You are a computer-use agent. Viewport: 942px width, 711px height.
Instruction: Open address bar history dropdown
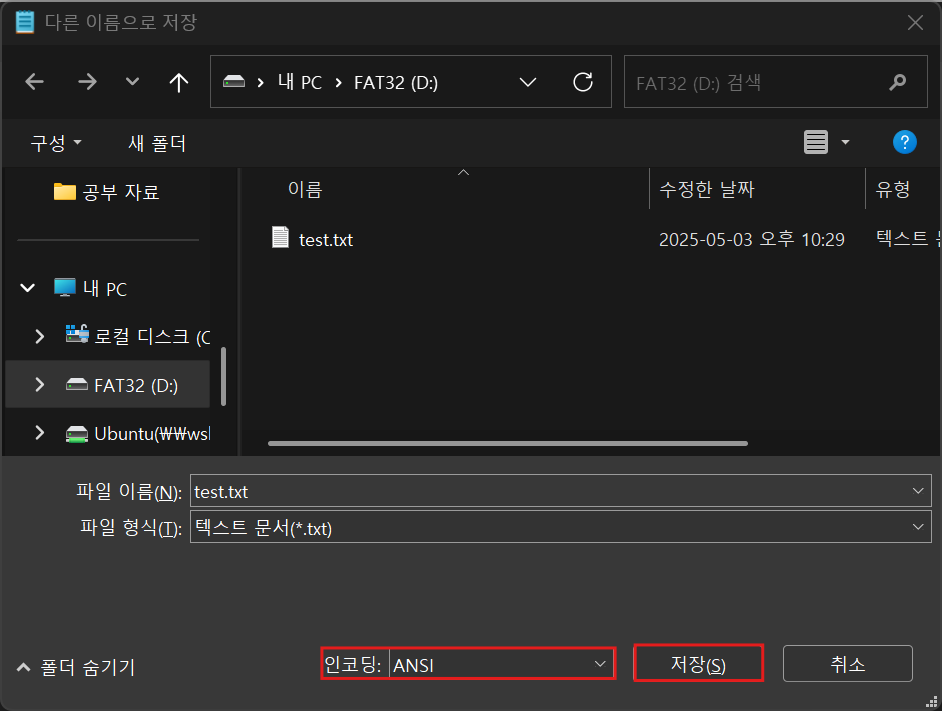[527, 82]
